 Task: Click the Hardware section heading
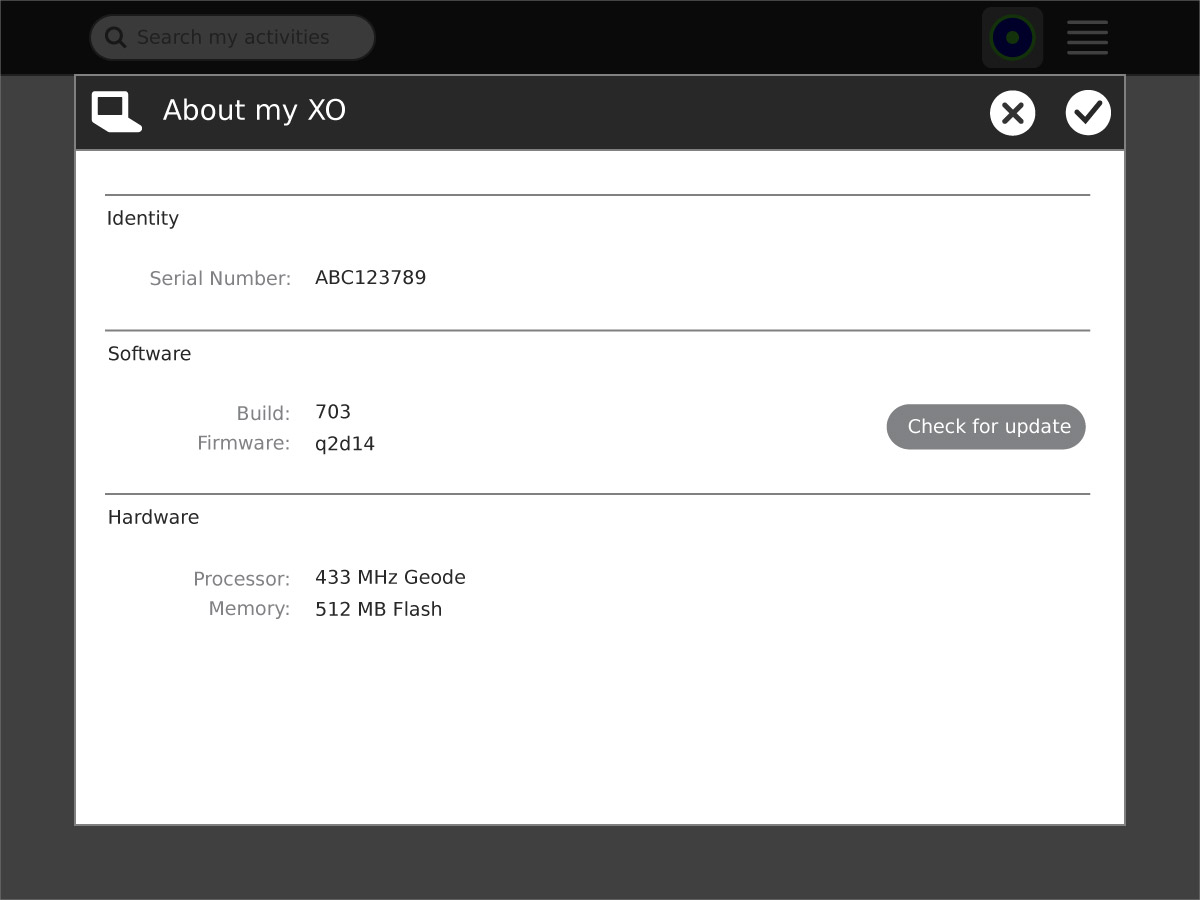[153, 517]
